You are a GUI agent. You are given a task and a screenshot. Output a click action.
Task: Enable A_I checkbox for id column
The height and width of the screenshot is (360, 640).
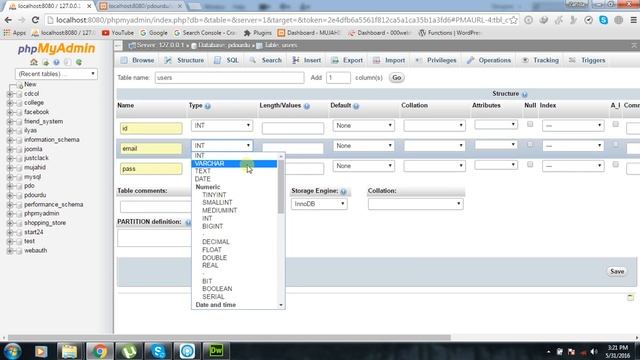click(x=615, y=124)
